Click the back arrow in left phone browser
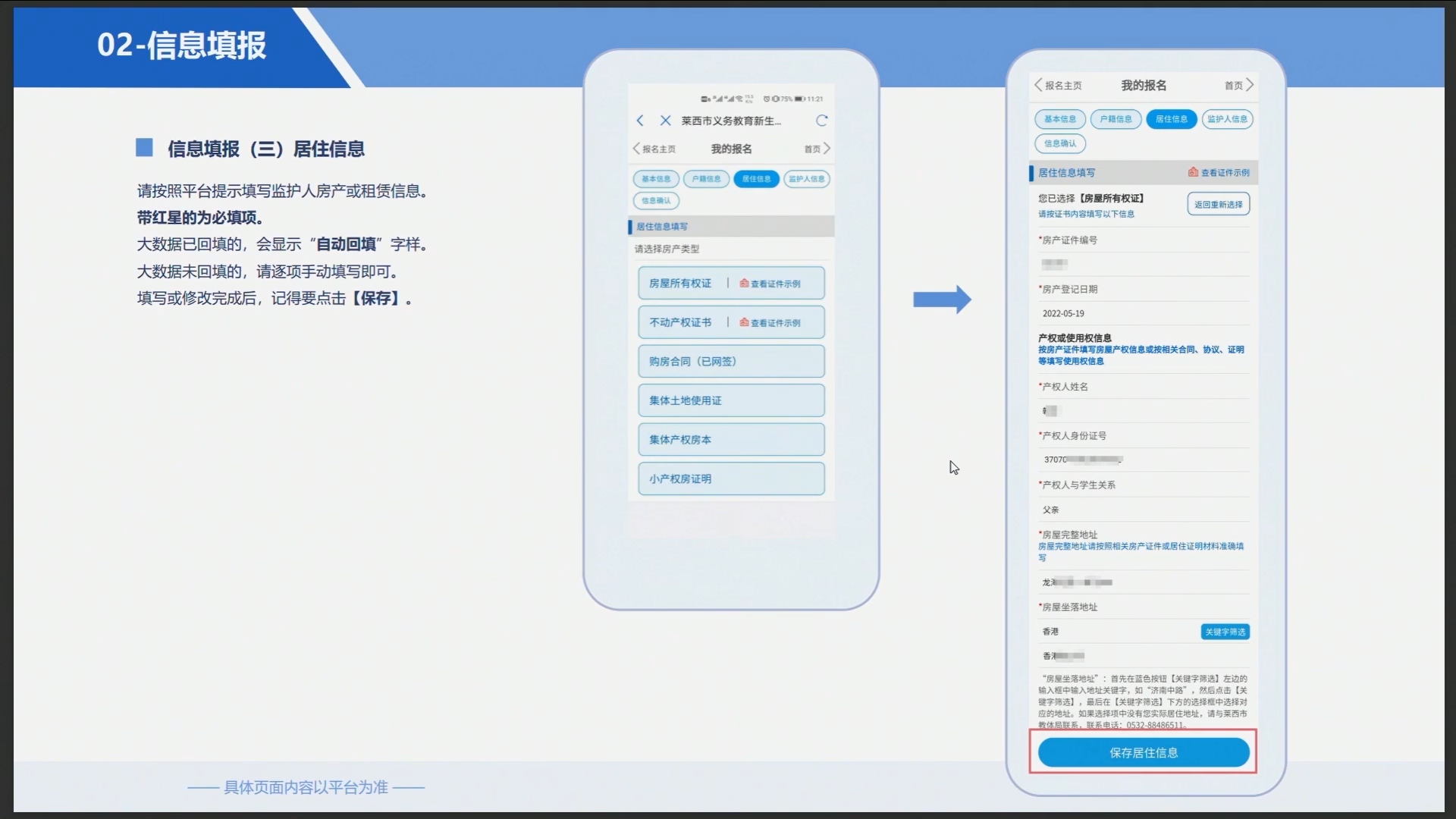The height and width of the screenshot is (819, 1456). point(640,121)
